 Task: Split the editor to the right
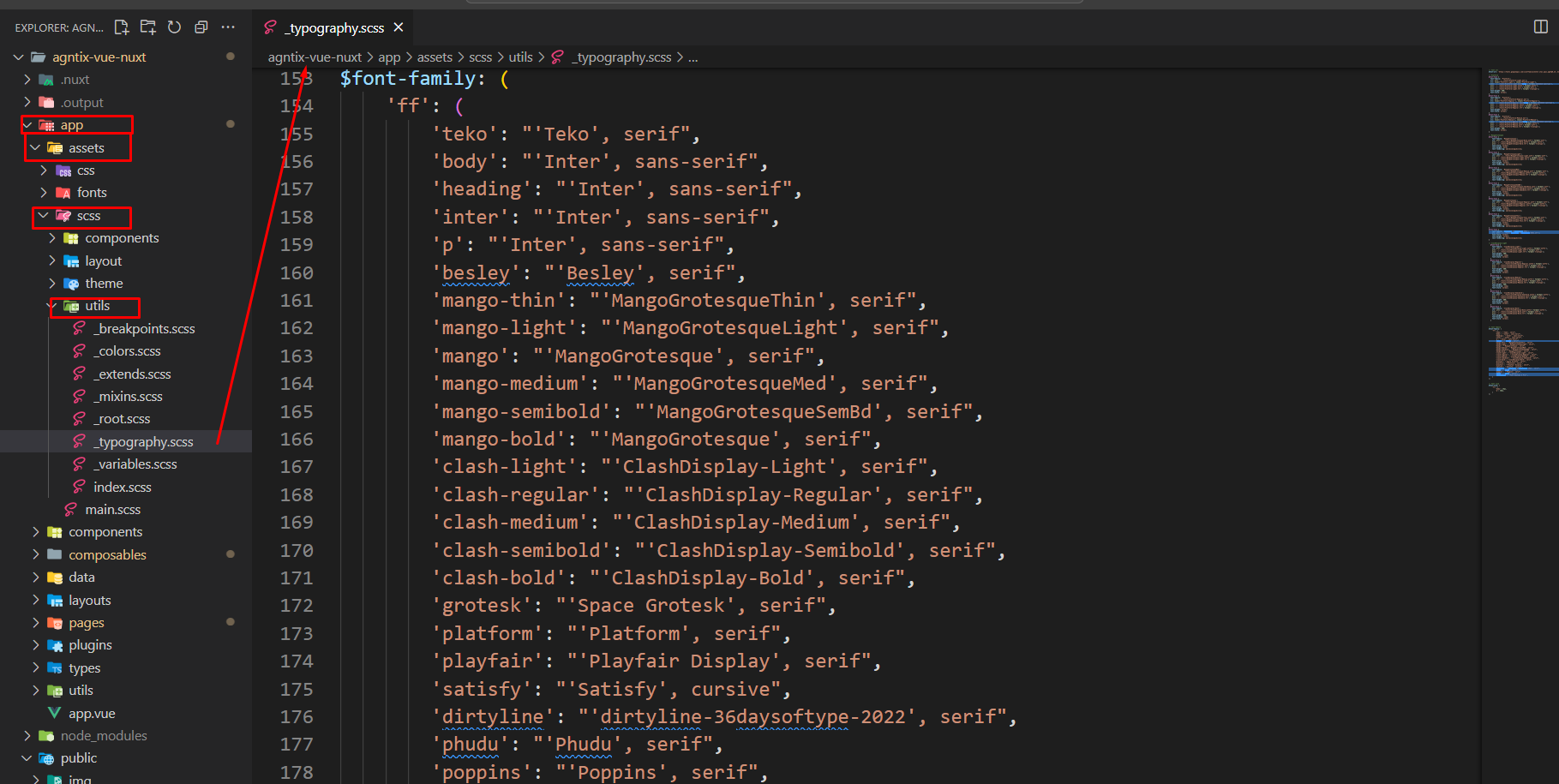pyautogui.click(x=1540, y=27)
